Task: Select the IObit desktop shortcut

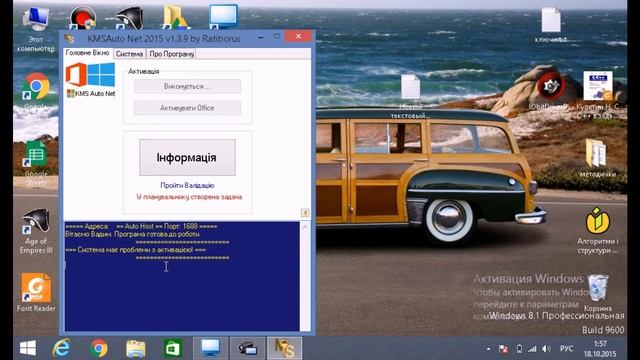Action: point(550,90)
